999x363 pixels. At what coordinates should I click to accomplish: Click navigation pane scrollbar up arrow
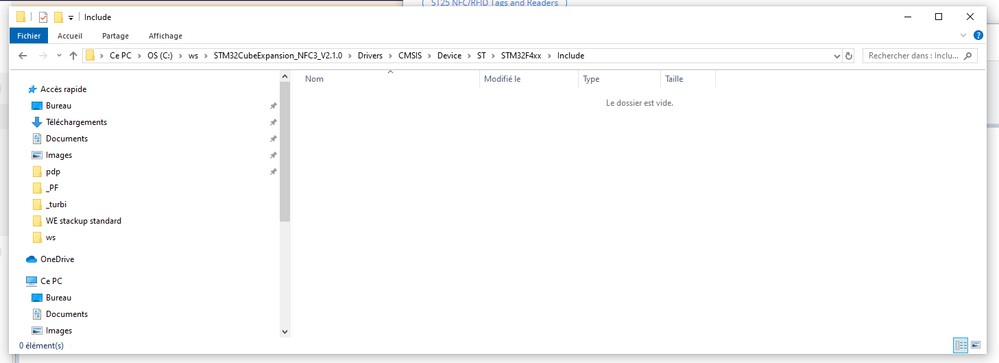[285, 76]
